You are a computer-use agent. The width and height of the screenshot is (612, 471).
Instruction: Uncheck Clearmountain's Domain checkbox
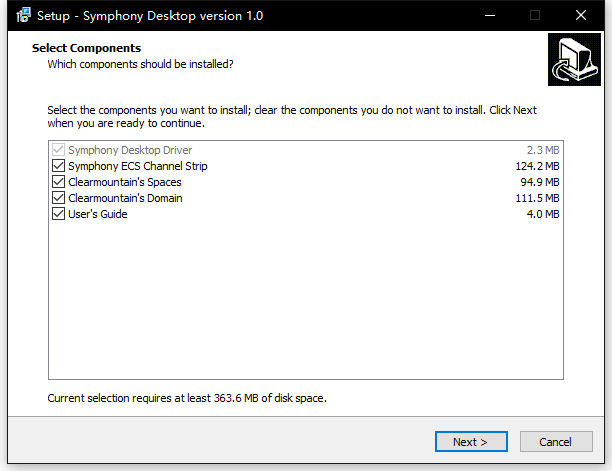(x=58, y=198)
